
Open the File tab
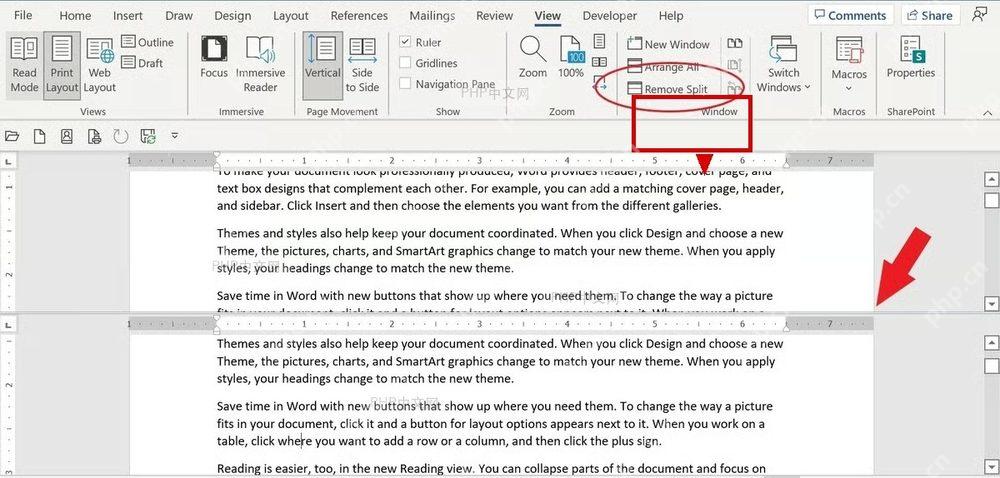[23, 15]
